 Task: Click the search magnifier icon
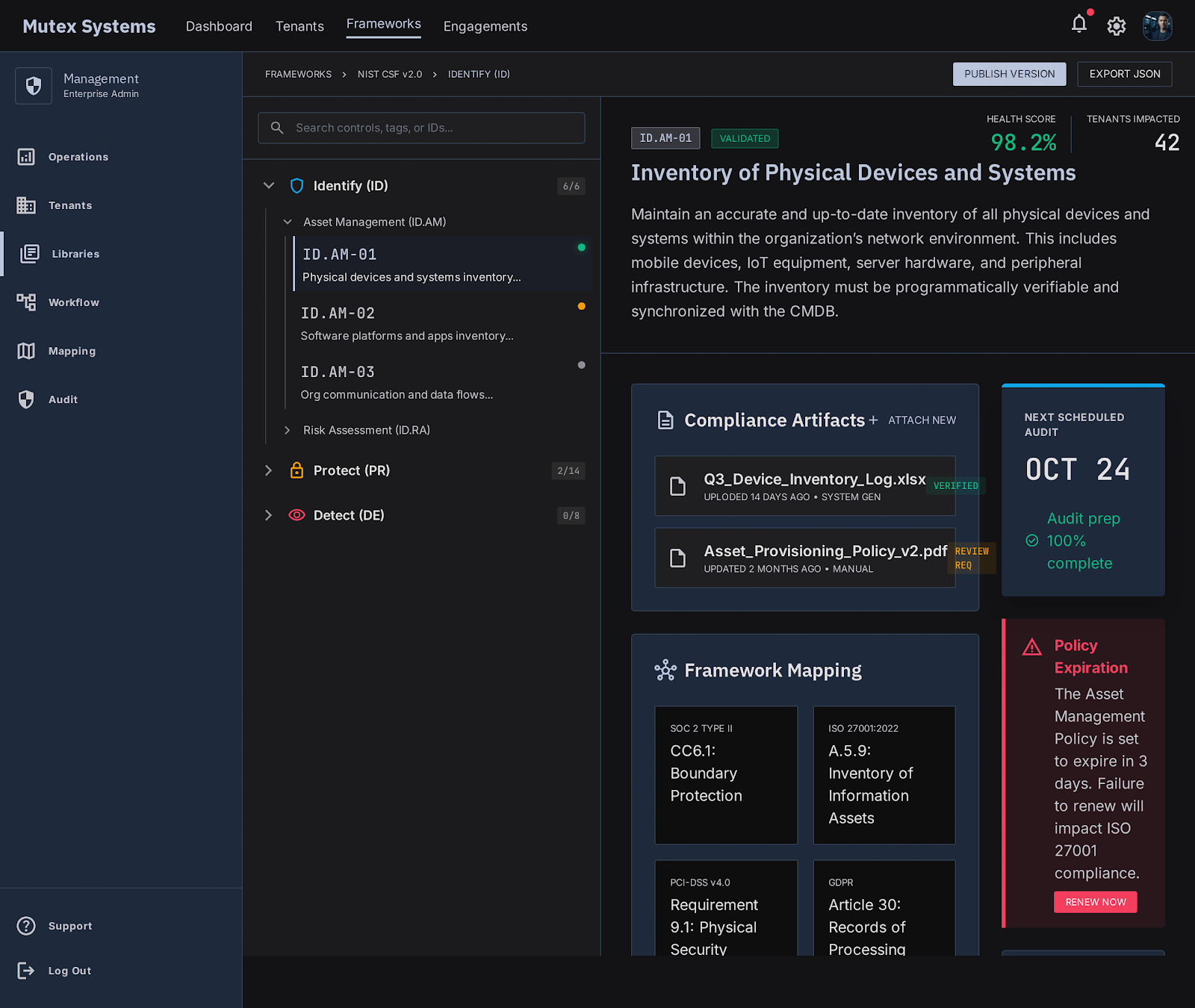277,128
